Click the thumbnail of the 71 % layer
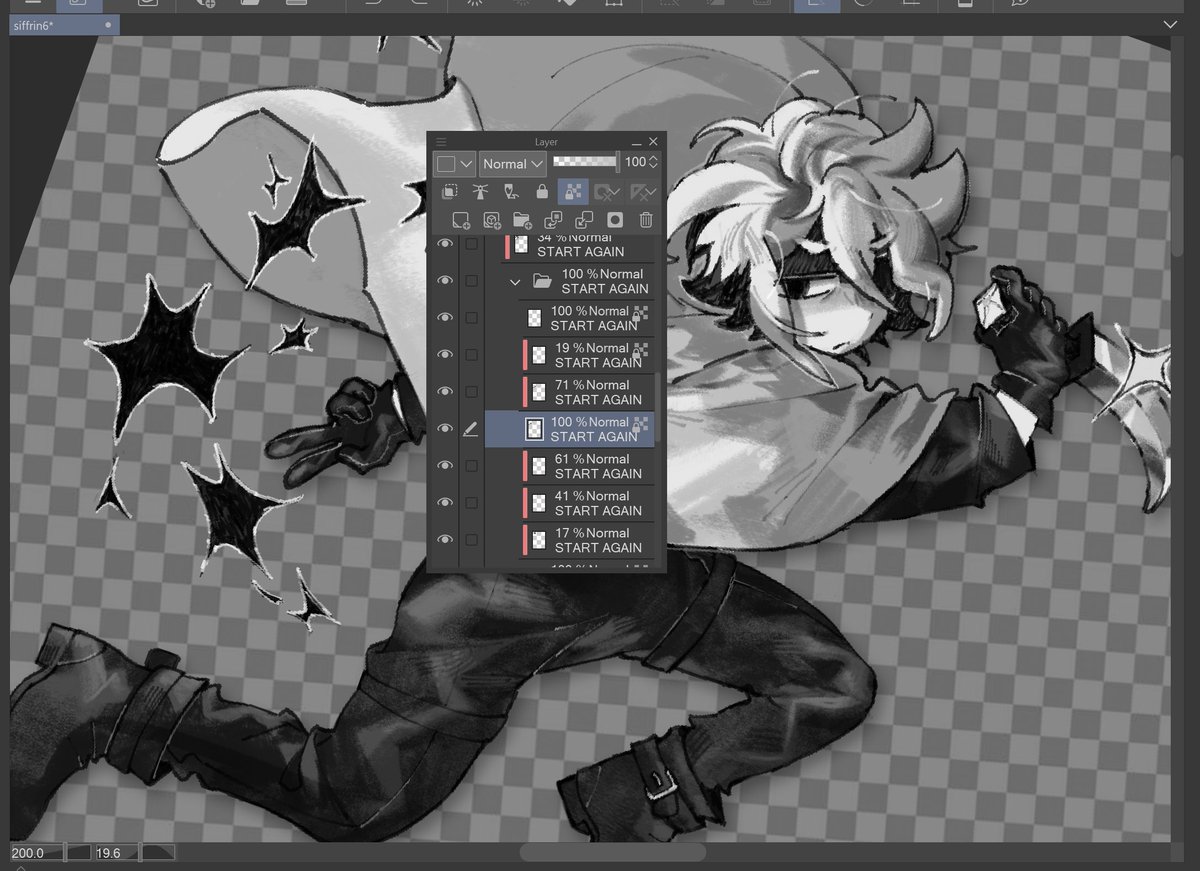Screen dimensions: 1200x871 pyautogui.click(x=539, y=392)
